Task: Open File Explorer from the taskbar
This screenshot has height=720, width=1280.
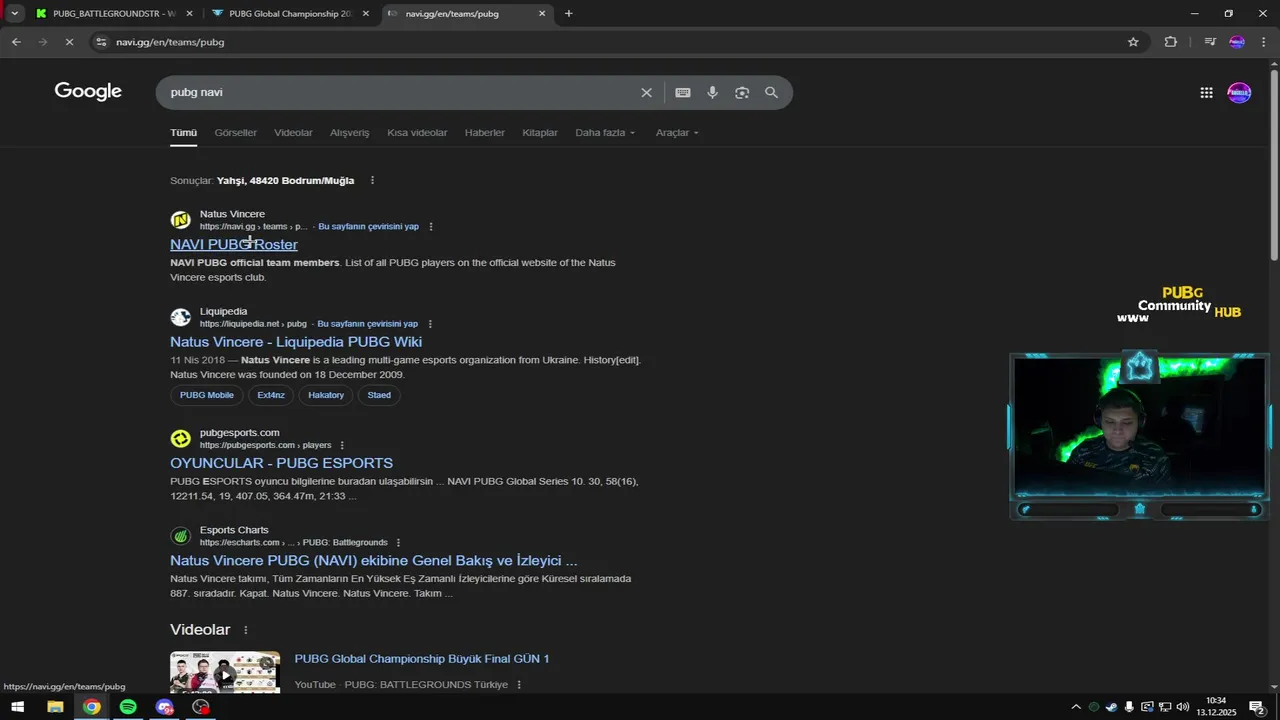Action: click(x=55, y=707)
